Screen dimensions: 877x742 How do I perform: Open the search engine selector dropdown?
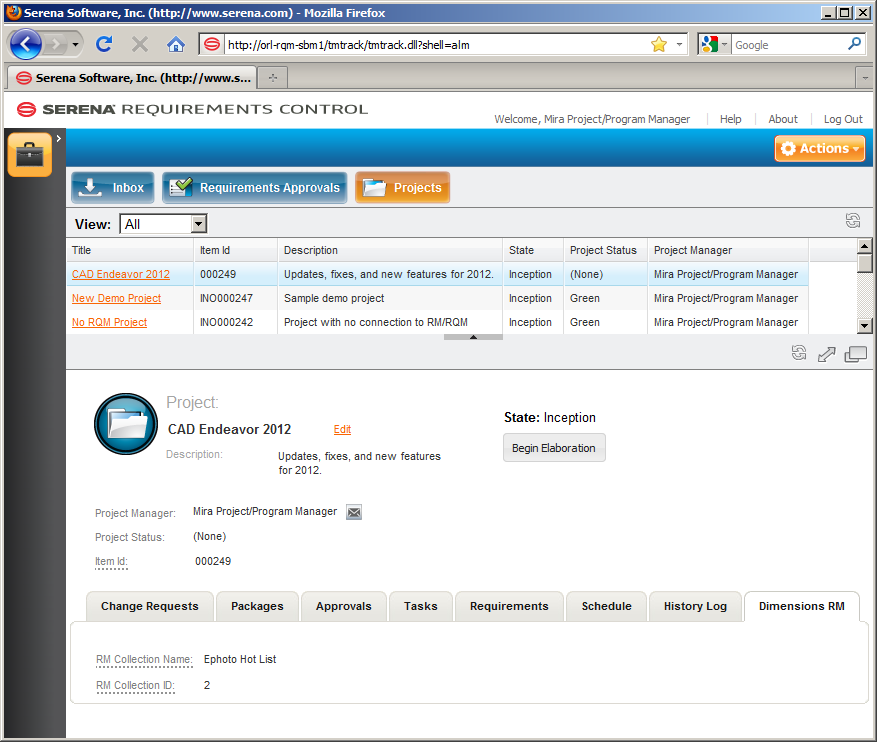coord(714,44)
